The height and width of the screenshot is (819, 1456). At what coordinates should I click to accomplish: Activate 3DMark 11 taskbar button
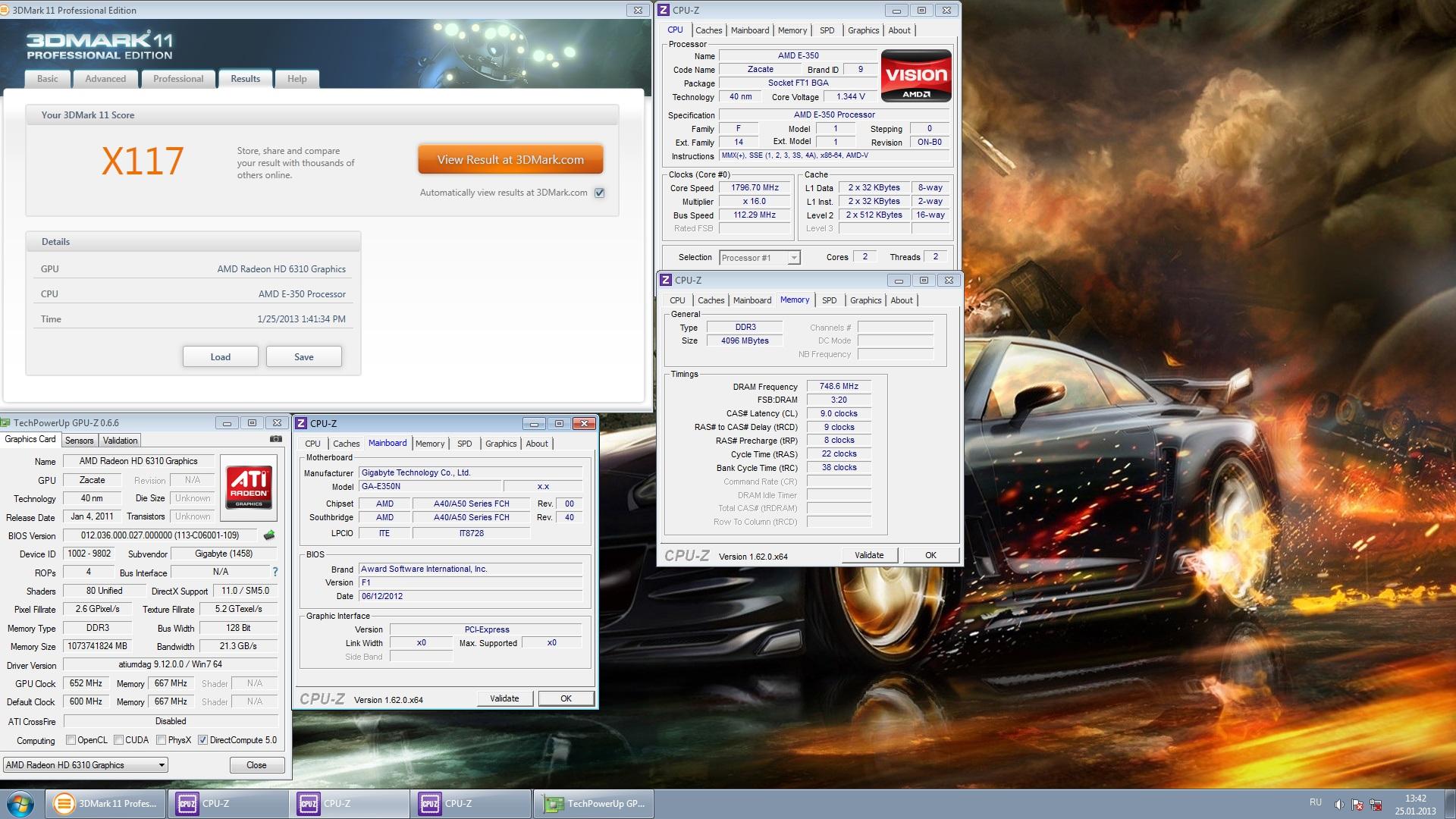click(106, 804)
